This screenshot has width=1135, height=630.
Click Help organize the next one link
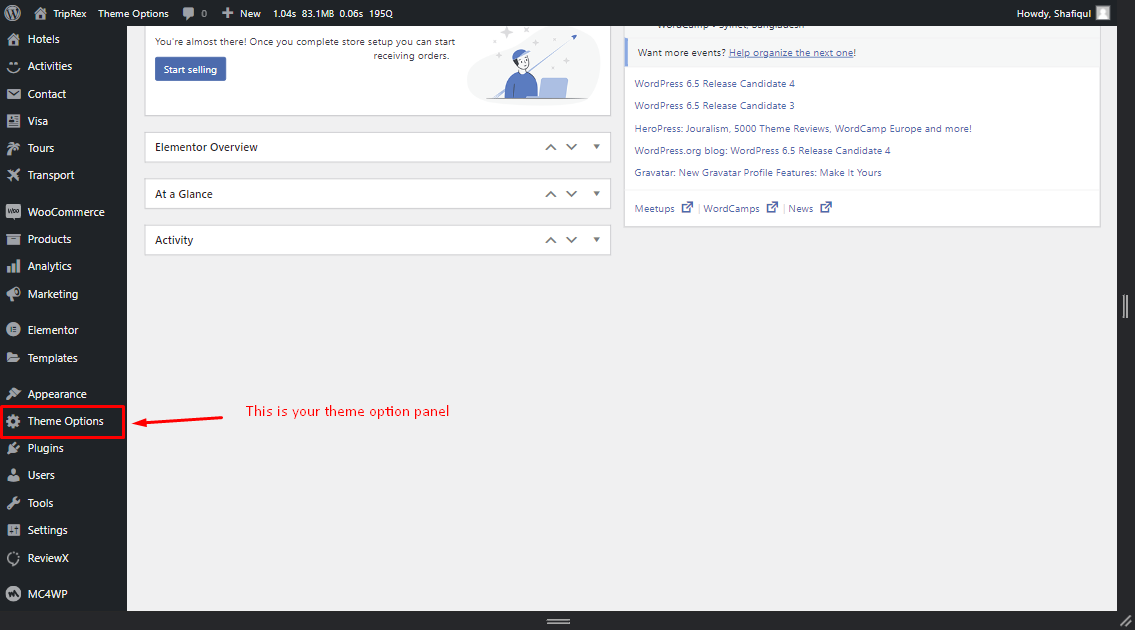[791, 53]
